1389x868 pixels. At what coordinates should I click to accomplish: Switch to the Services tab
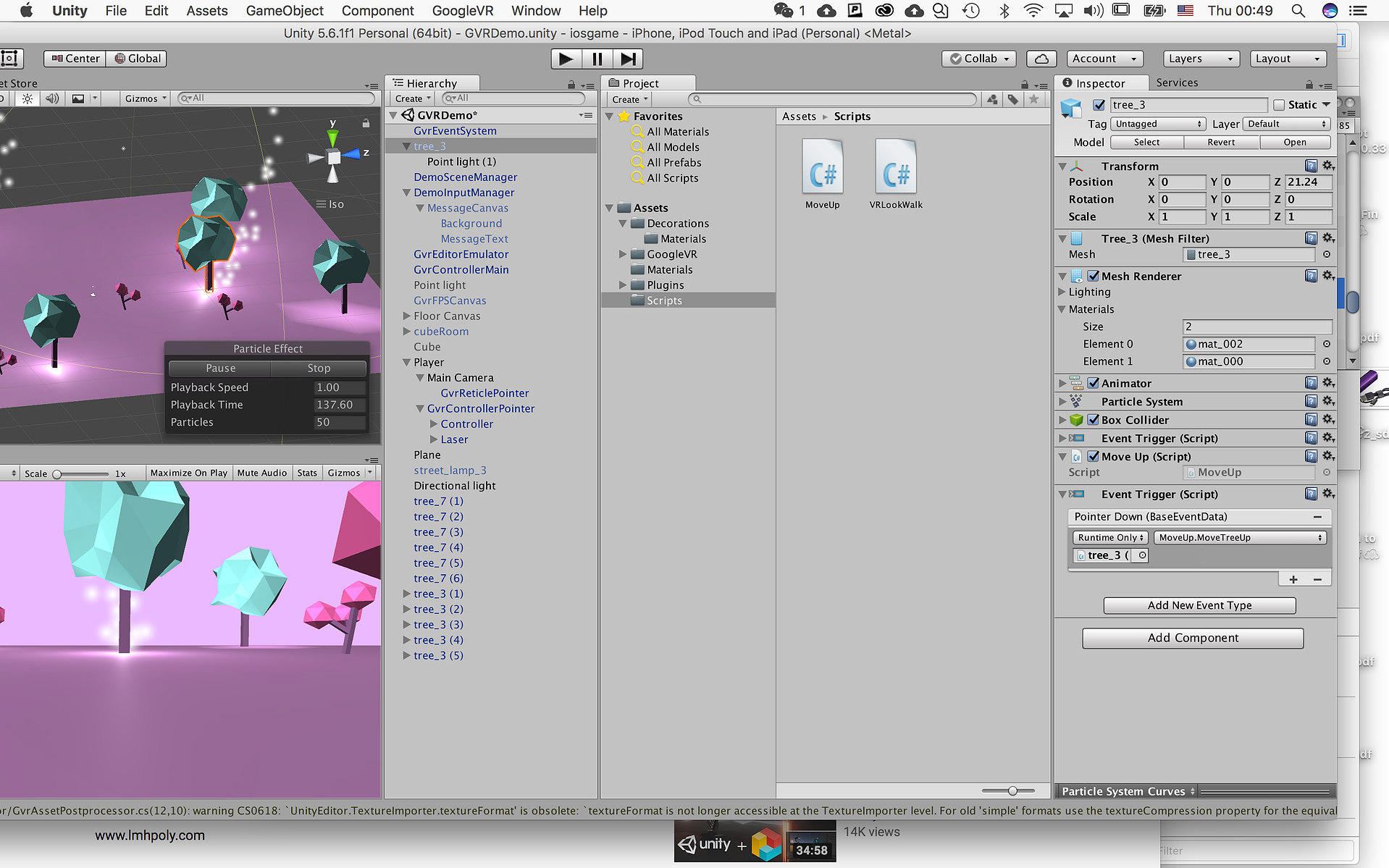click(1177, 83)
